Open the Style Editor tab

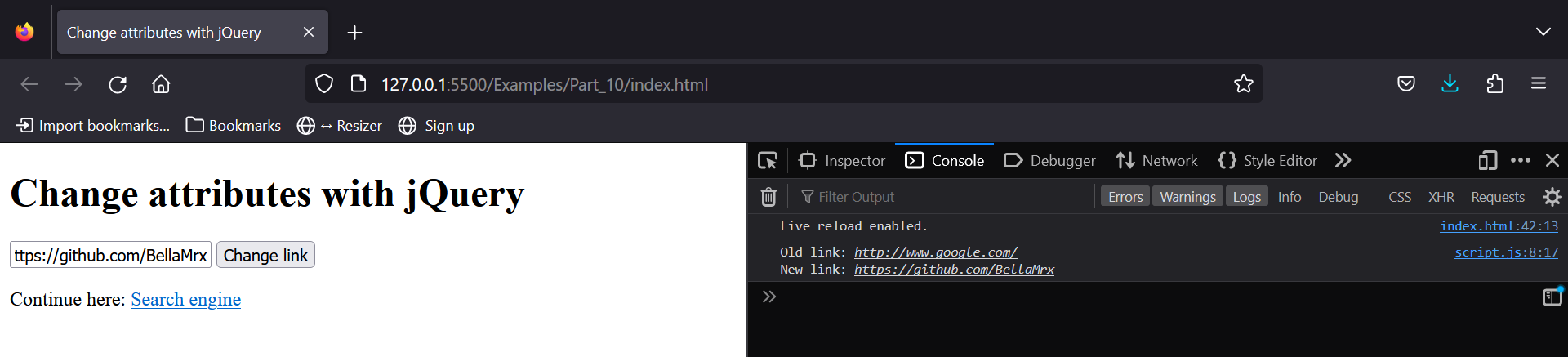[x=1267, y=161]
